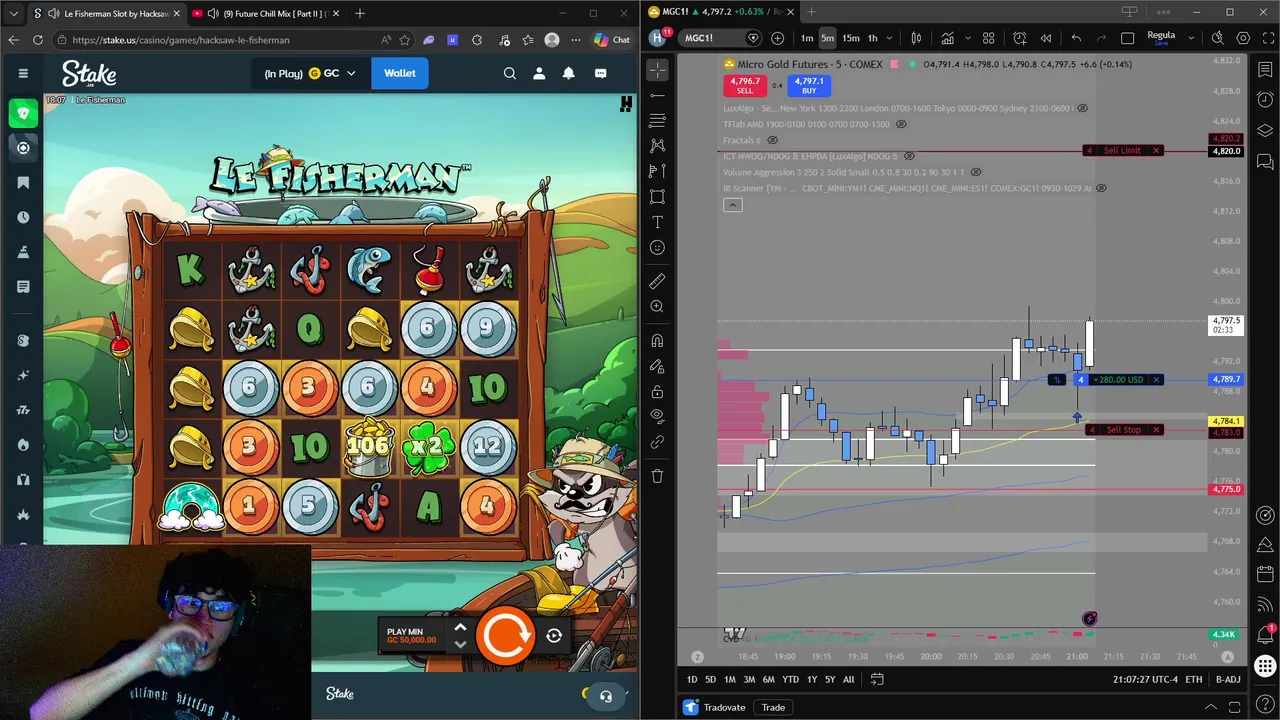
Task: Open the white grid apps button
Action: [x=1265, y=666]
